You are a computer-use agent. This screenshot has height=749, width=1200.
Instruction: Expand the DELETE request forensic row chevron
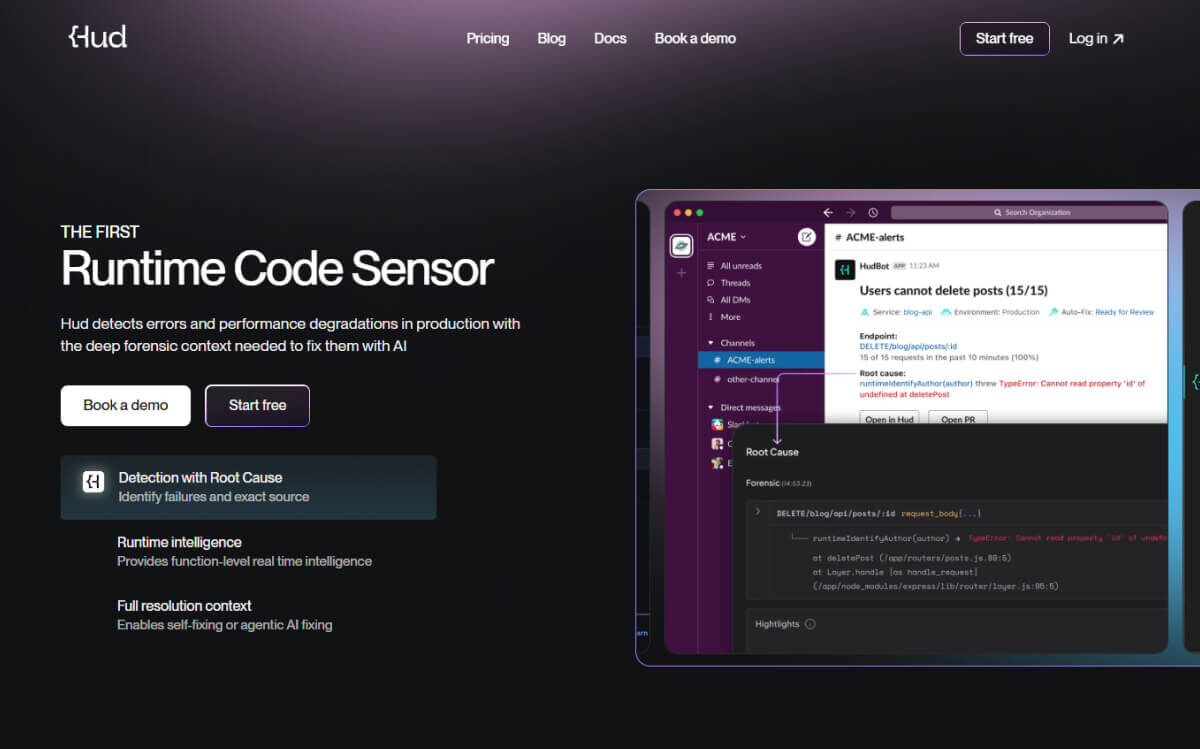(758, 512)
